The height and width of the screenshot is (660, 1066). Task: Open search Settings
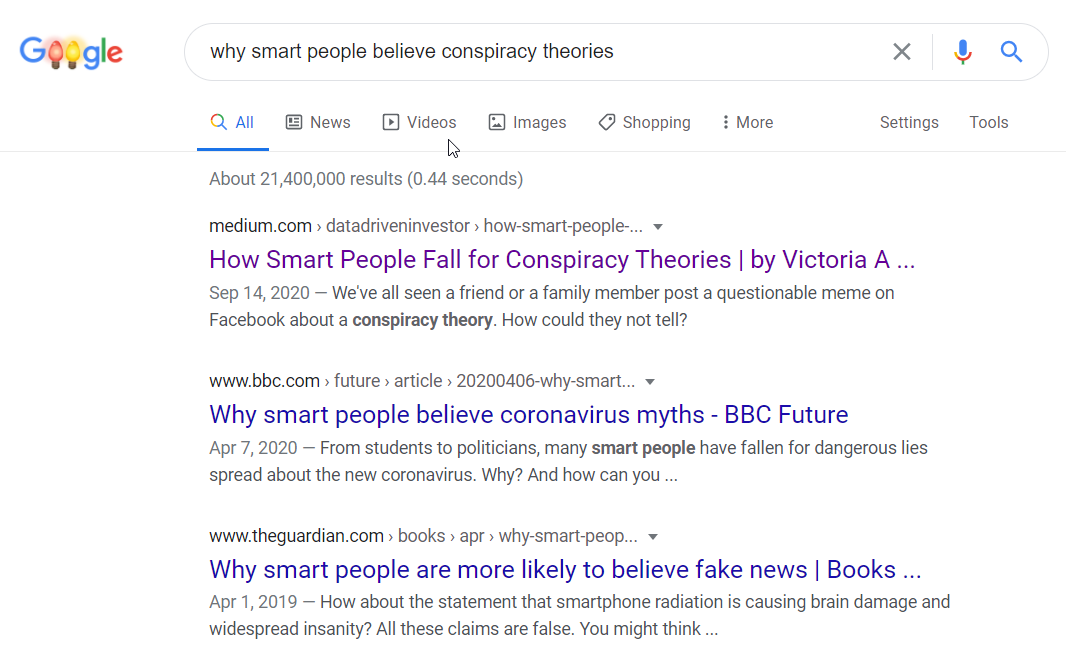[x=909, y=121]
